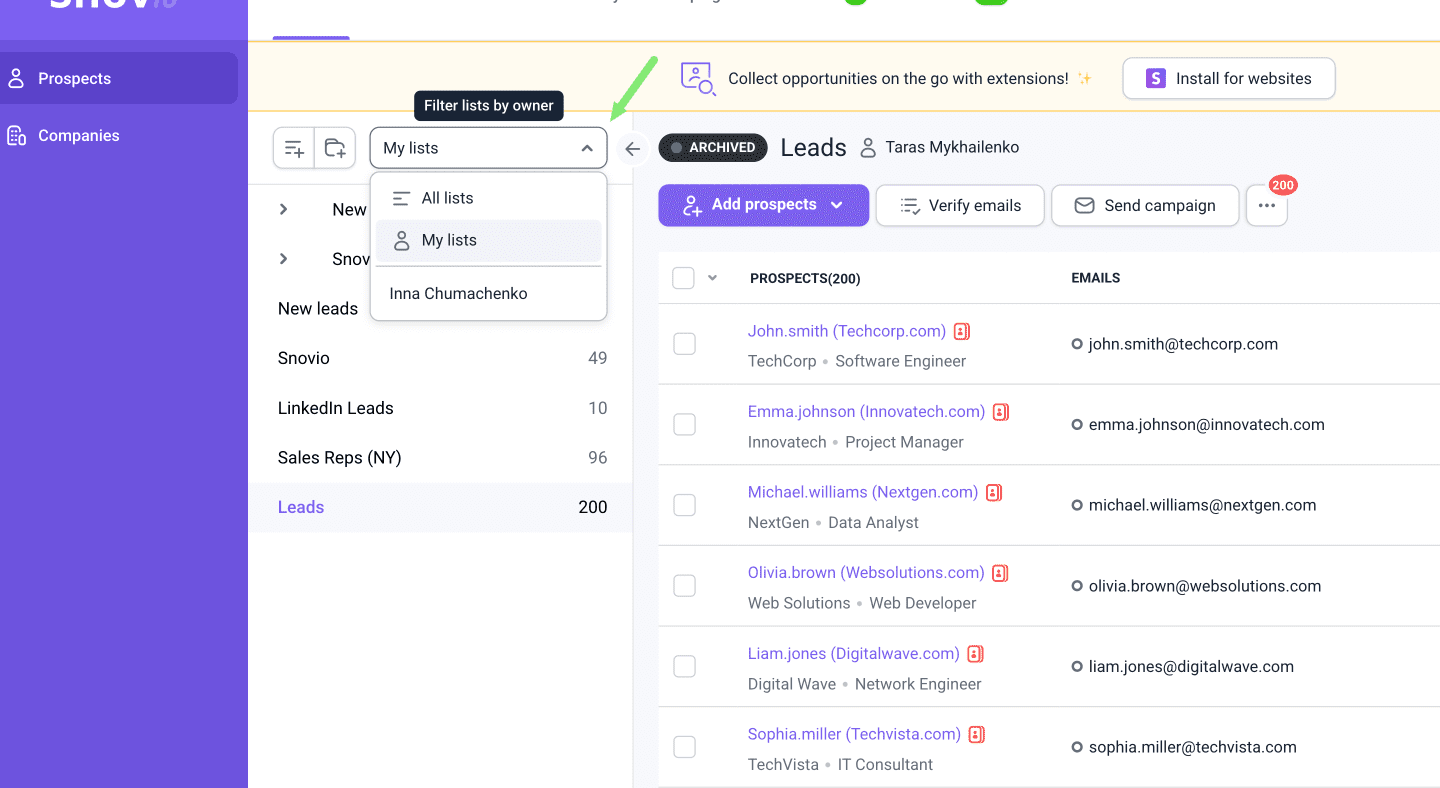Click Install for websites extension button
1440x788 pixels.
(1228, 79)
